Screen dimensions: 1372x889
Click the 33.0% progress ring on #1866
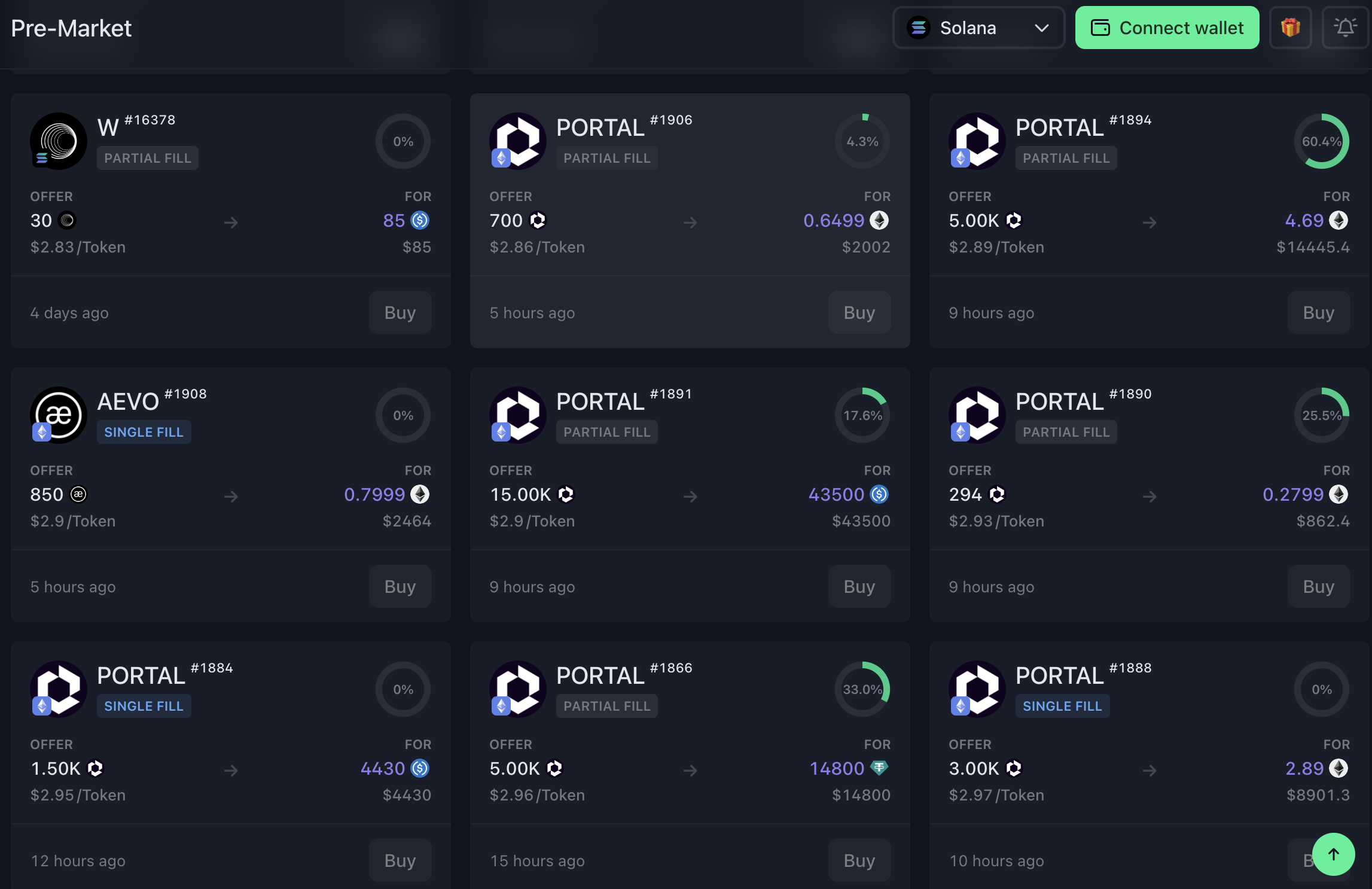point(862,689)
